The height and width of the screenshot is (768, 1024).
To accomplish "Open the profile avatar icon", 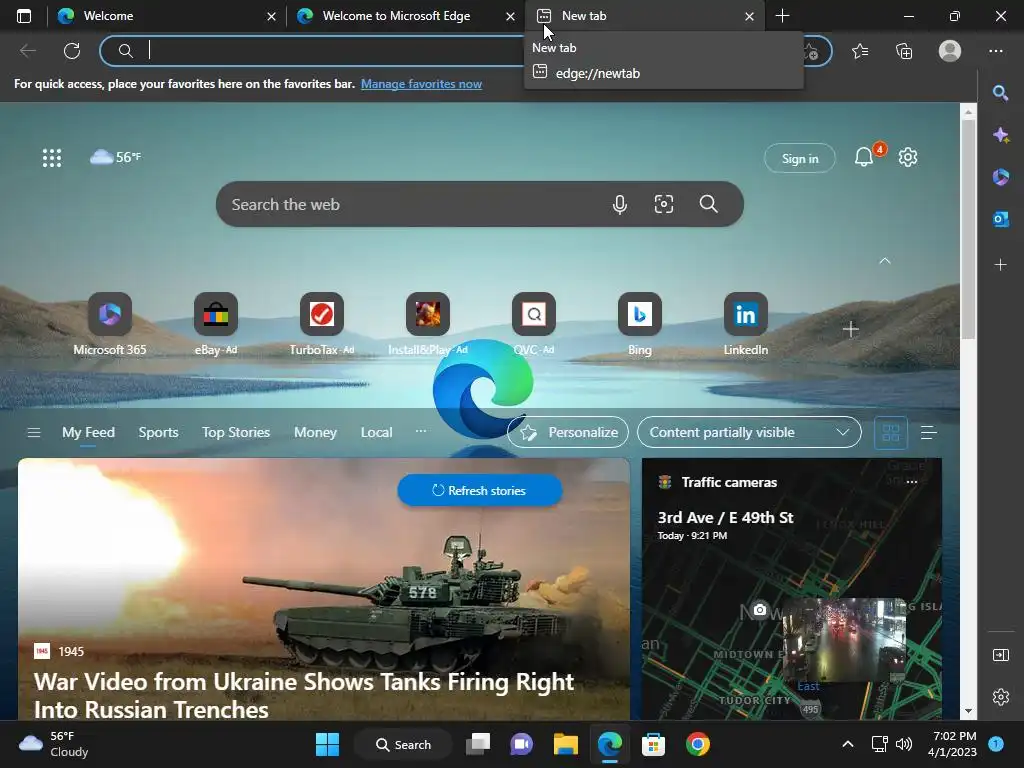I will (950, 51).
